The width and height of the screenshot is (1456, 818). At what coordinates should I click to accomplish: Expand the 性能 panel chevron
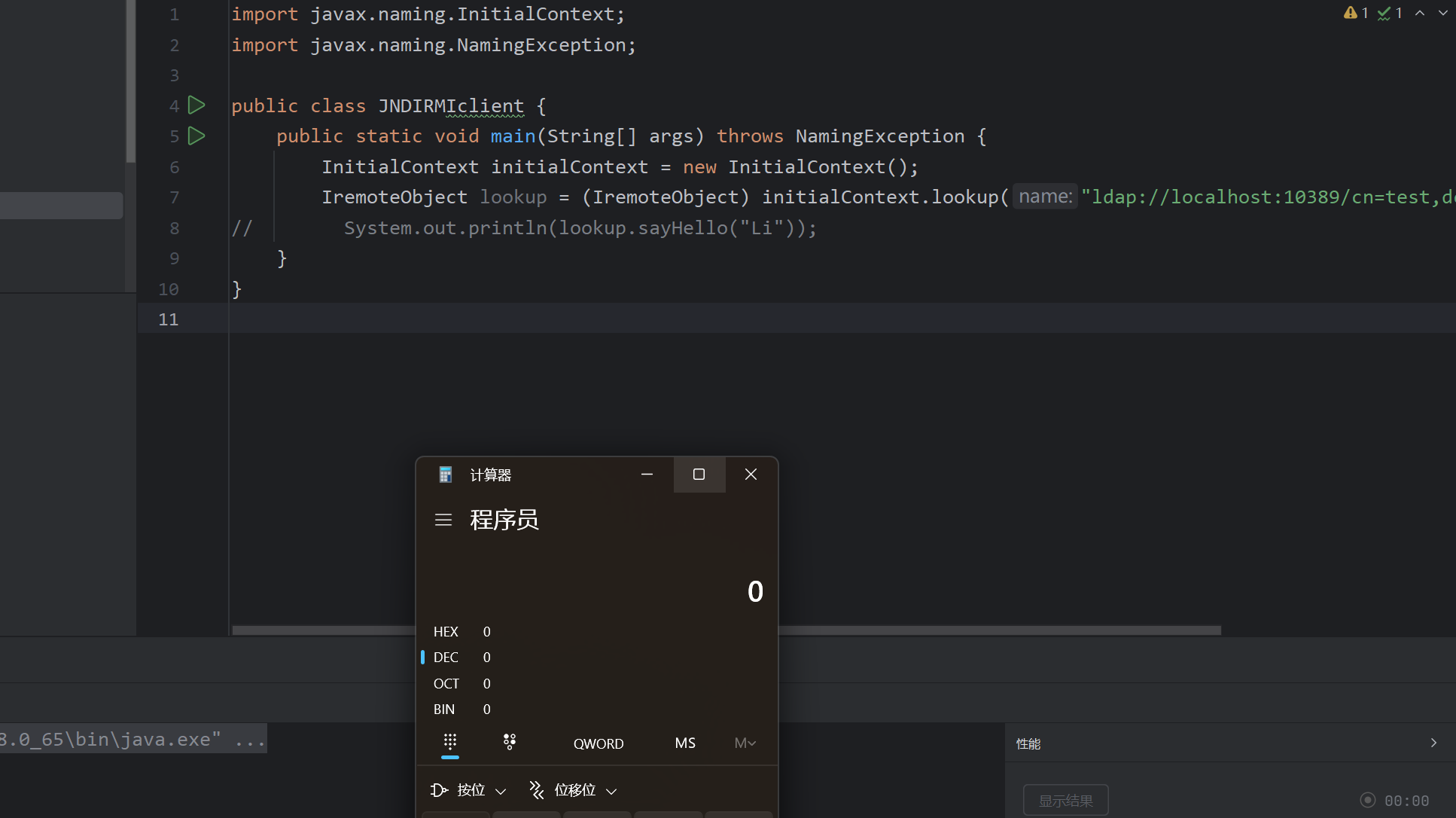point(1433,743)
